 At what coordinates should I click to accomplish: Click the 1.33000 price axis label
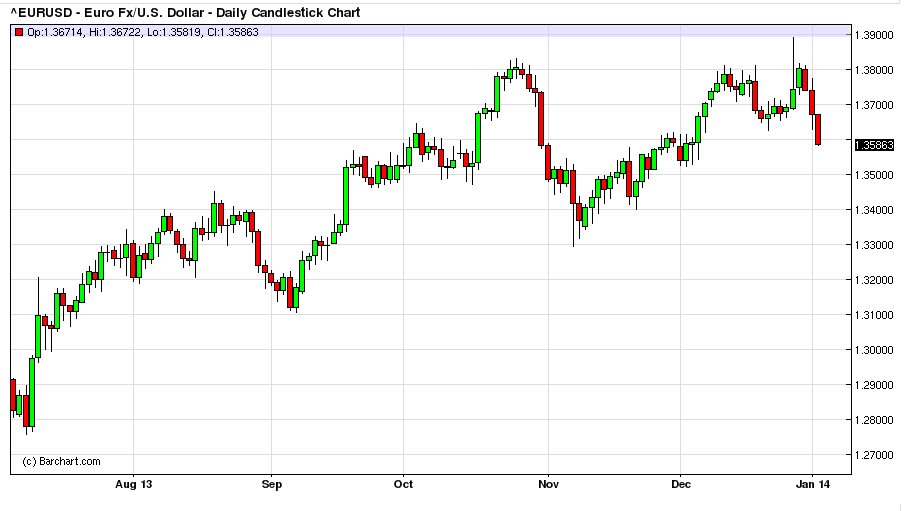(x=874, y=245)
